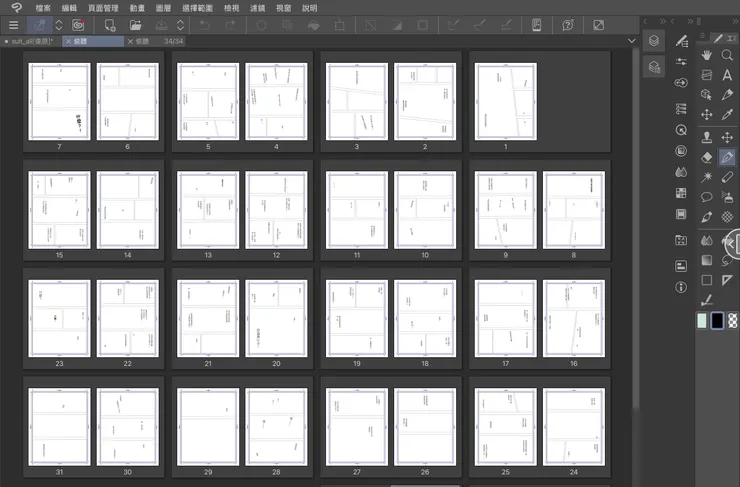Select the Zoom magnifier tool
The image size is (740, 487).
(x=727, y=55)
